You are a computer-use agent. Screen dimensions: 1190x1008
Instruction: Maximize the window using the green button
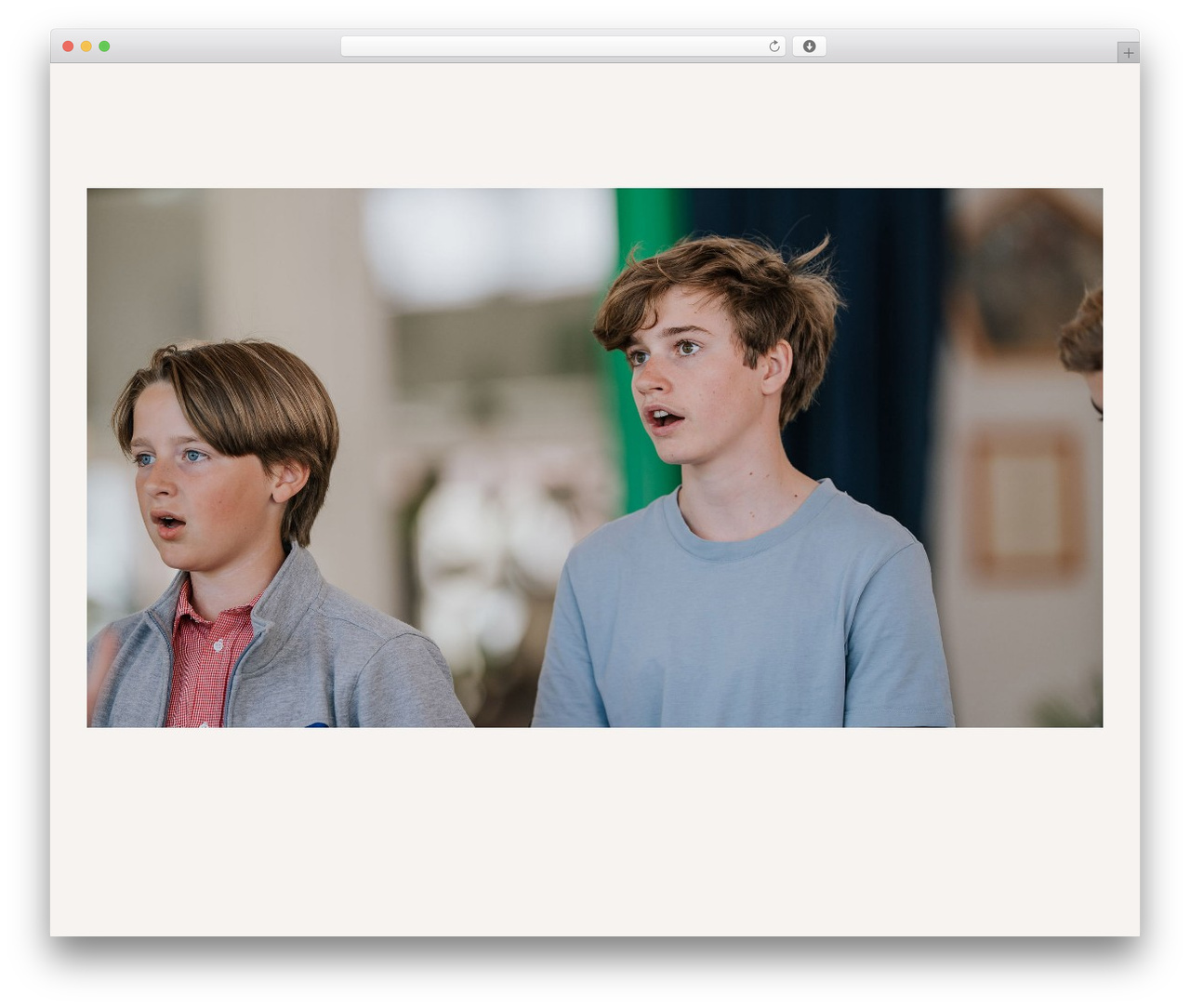[104, 46]
